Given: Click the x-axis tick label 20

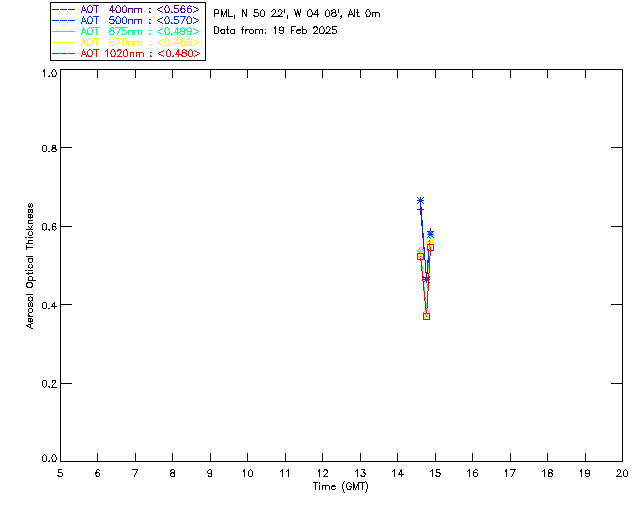Looking at the screenshot, I should [622, 473].
